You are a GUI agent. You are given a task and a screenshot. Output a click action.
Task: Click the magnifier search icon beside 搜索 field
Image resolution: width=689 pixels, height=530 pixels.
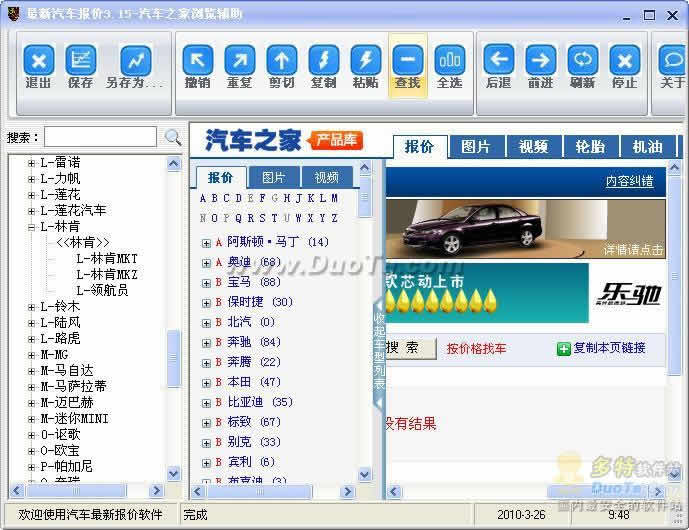point(173,138)
